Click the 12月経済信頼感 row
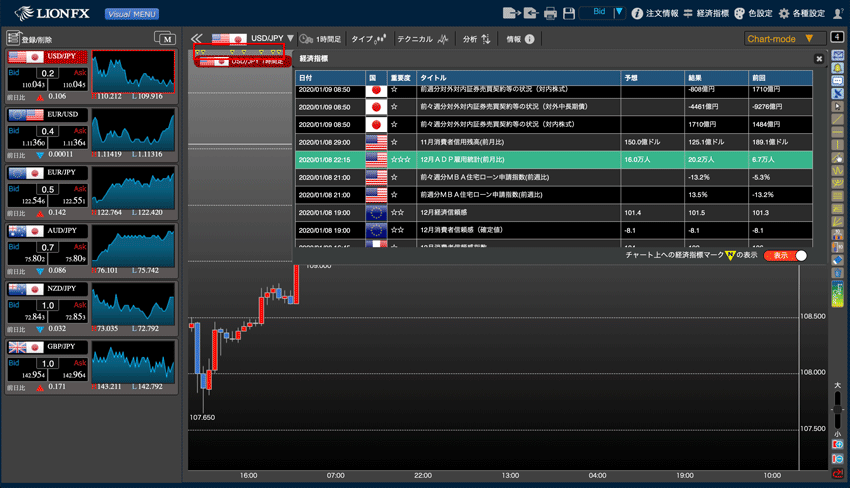This screenshot has width=850, height=488. (x=553, y=213)
